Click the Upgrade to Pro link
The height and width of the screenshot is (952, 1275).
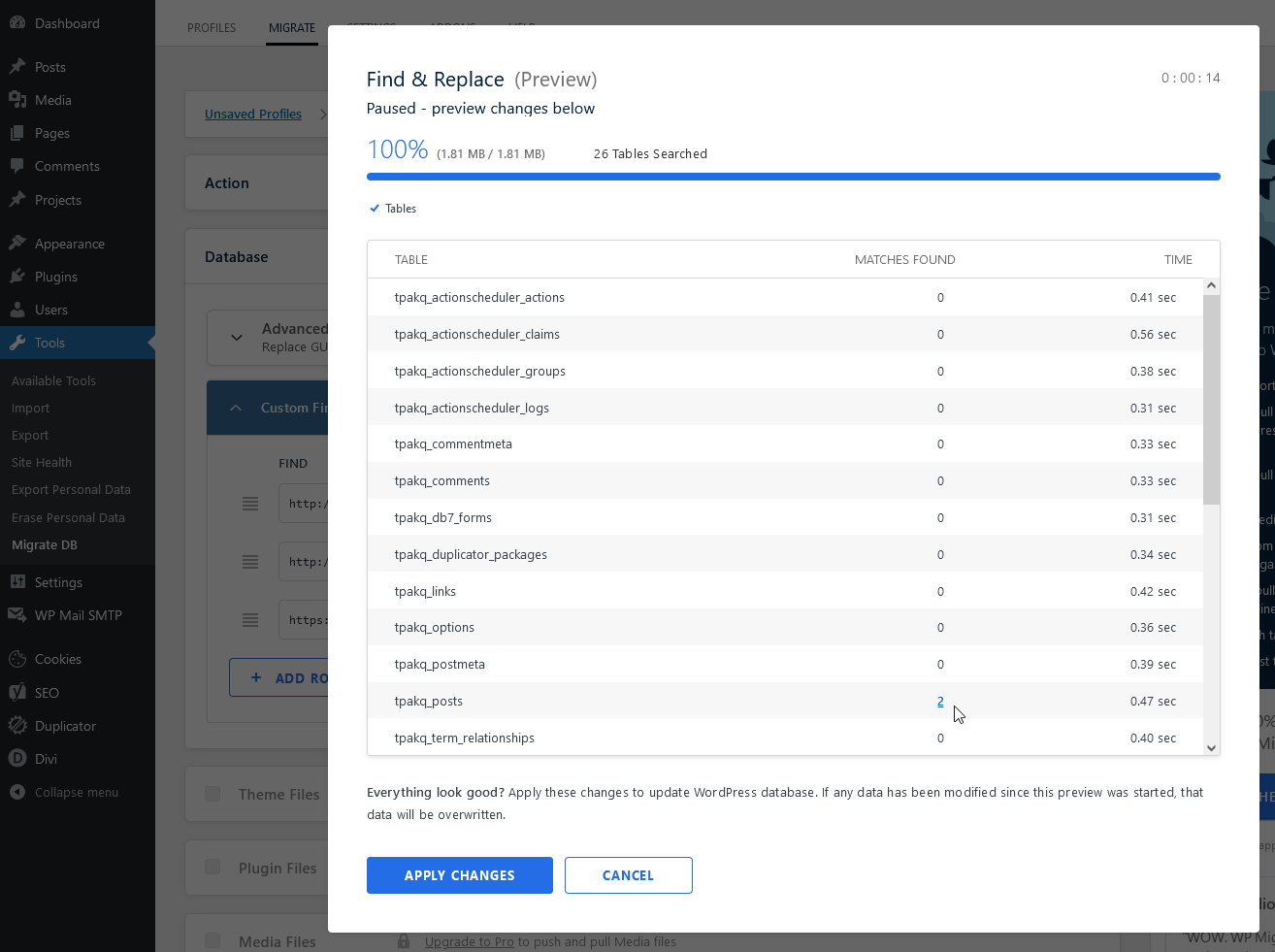click(x=470, y=941)
